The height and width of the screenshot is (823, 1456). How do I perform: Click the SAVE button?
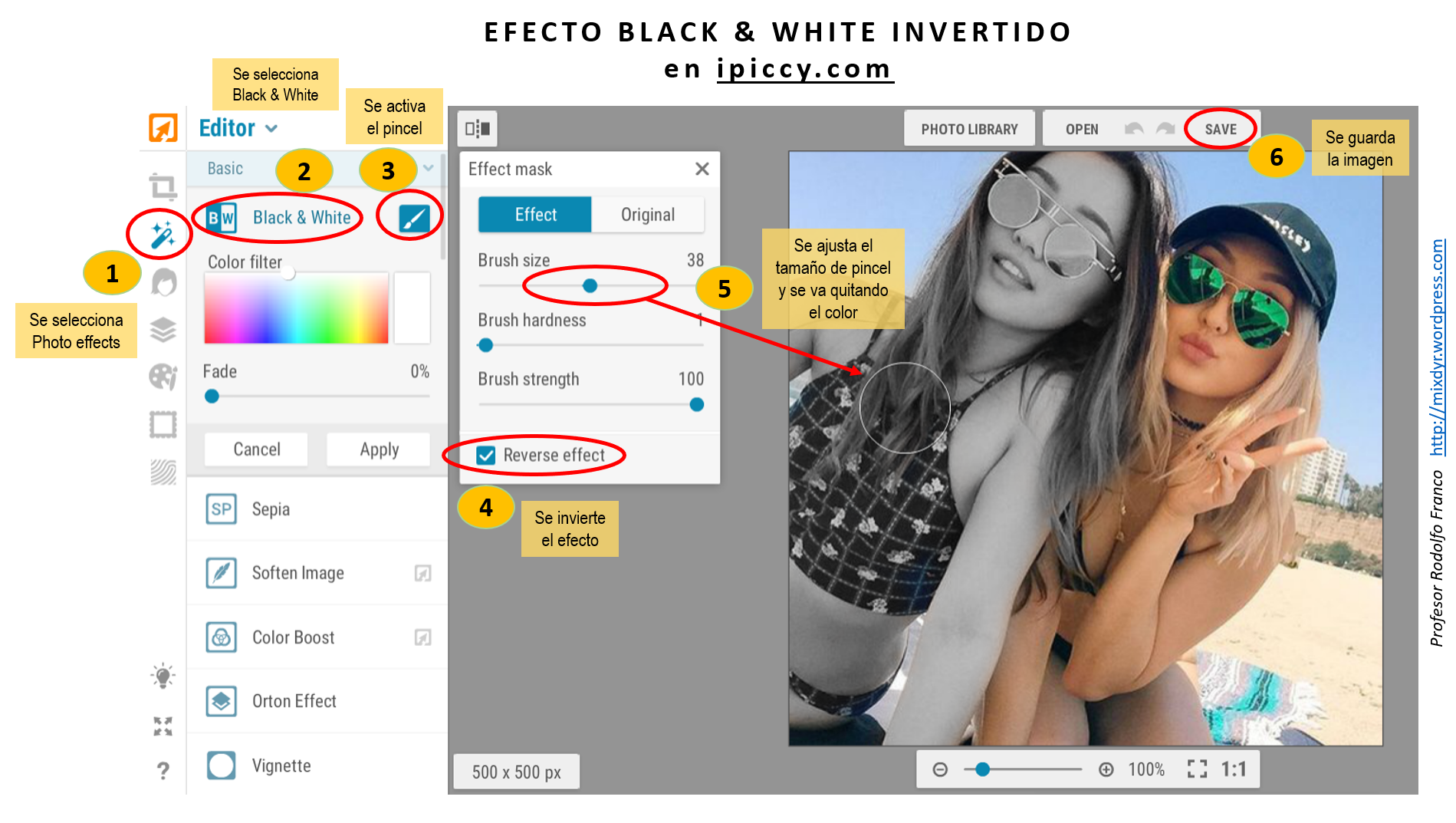pyautogui.click(x=1220, y=129)
